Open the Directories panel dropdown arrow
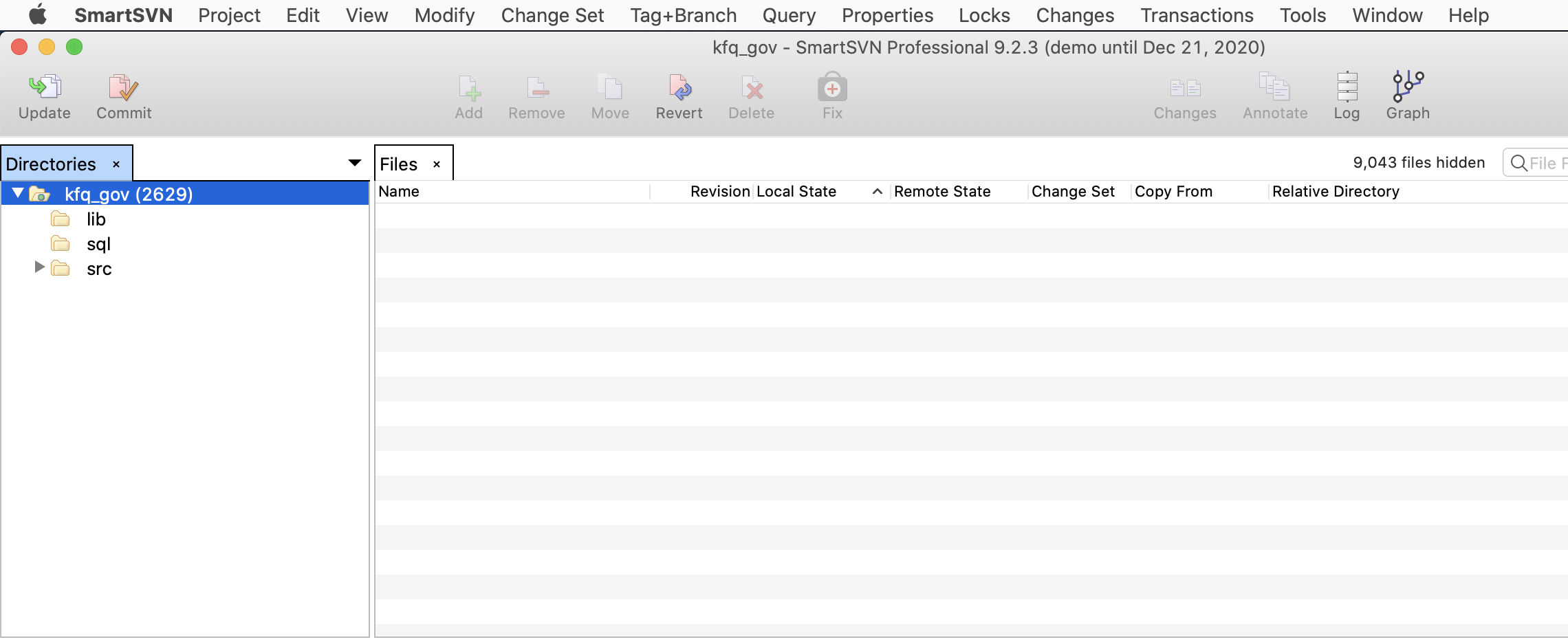 point(355,163)
